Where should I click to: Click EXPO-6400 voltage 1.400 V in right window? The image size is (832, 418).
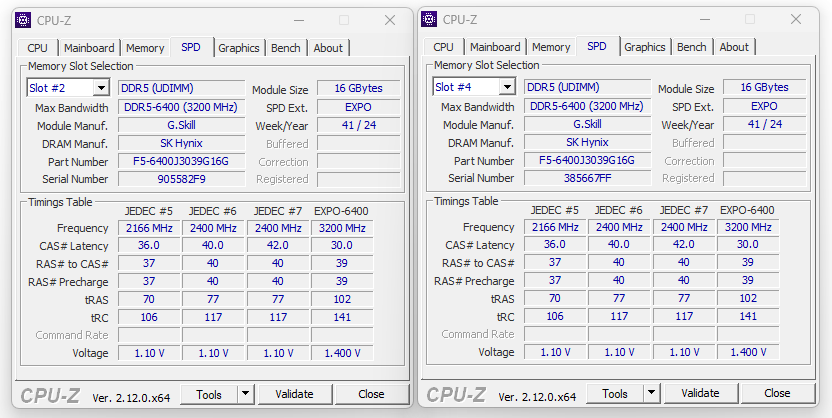(x=748, y=352)
